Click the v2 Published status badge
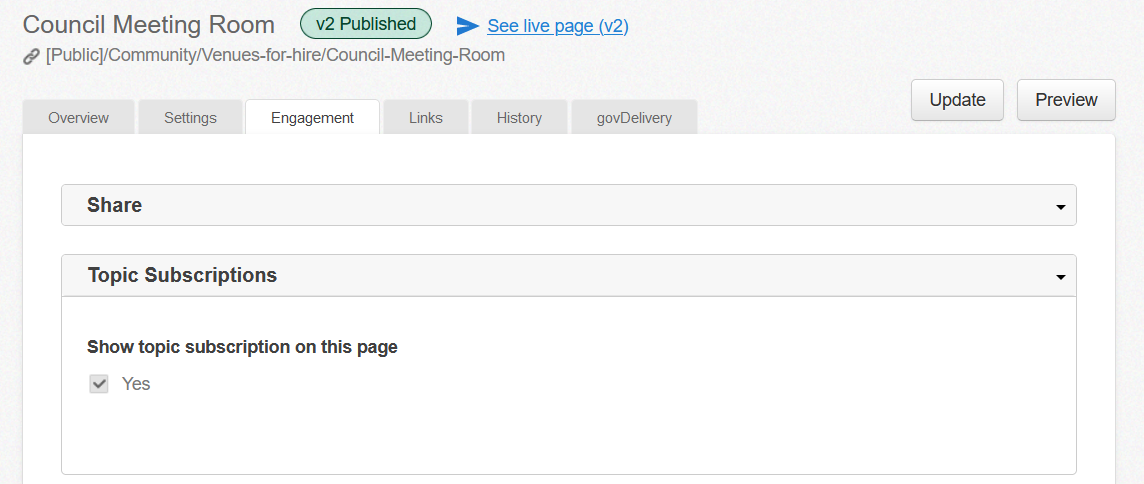This screenshot has width=1144, height=484. (x=366, y=24)
